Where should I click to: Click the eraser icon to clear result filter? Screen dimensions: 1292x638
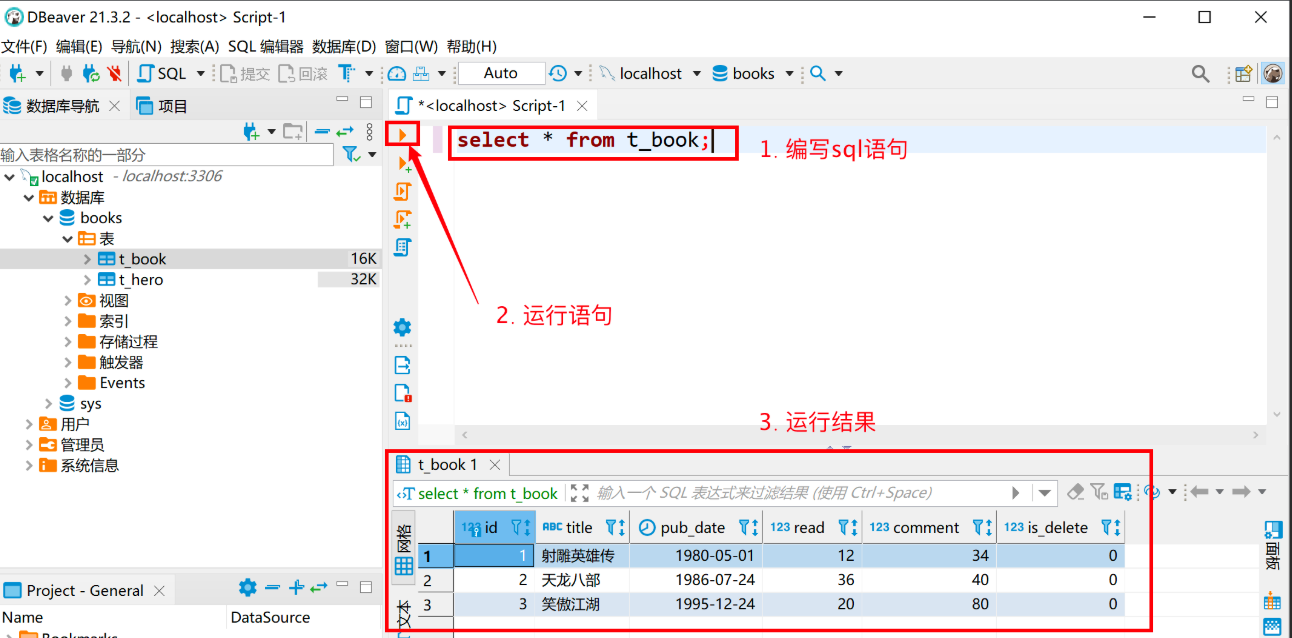(1076, 492)
